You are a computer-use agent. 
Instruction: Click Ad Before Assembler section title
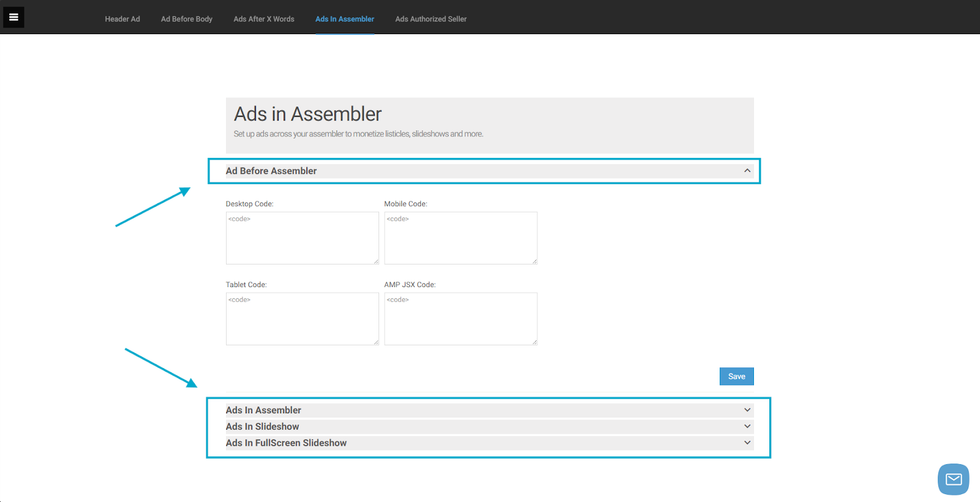coord(271,171)
